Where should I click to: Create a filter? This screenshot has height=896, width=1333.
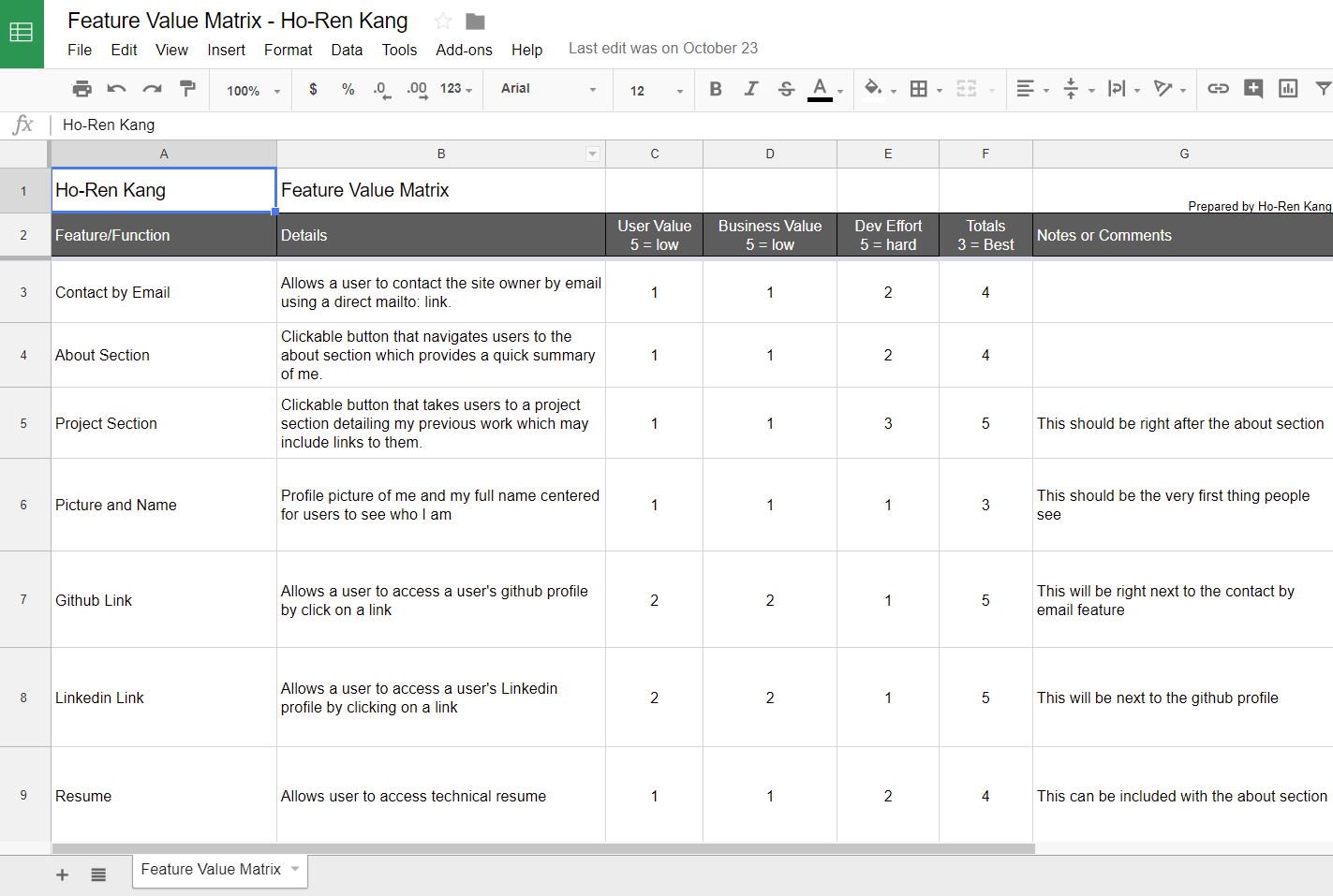[1324, 89]
